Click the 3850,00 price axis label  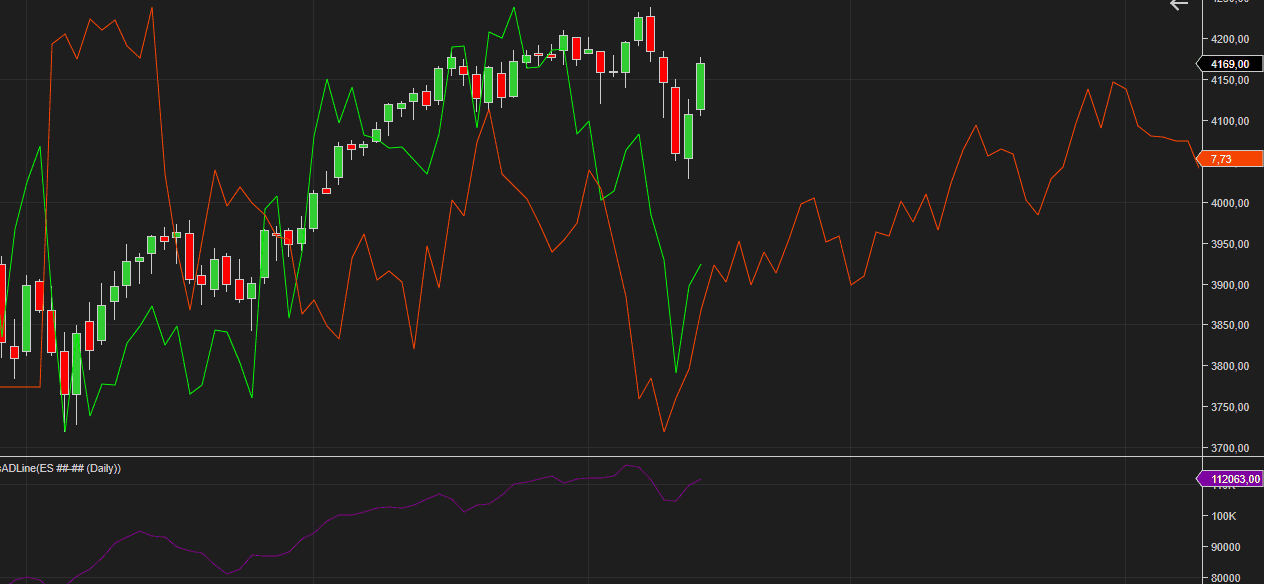click(x=1230, y=325)
